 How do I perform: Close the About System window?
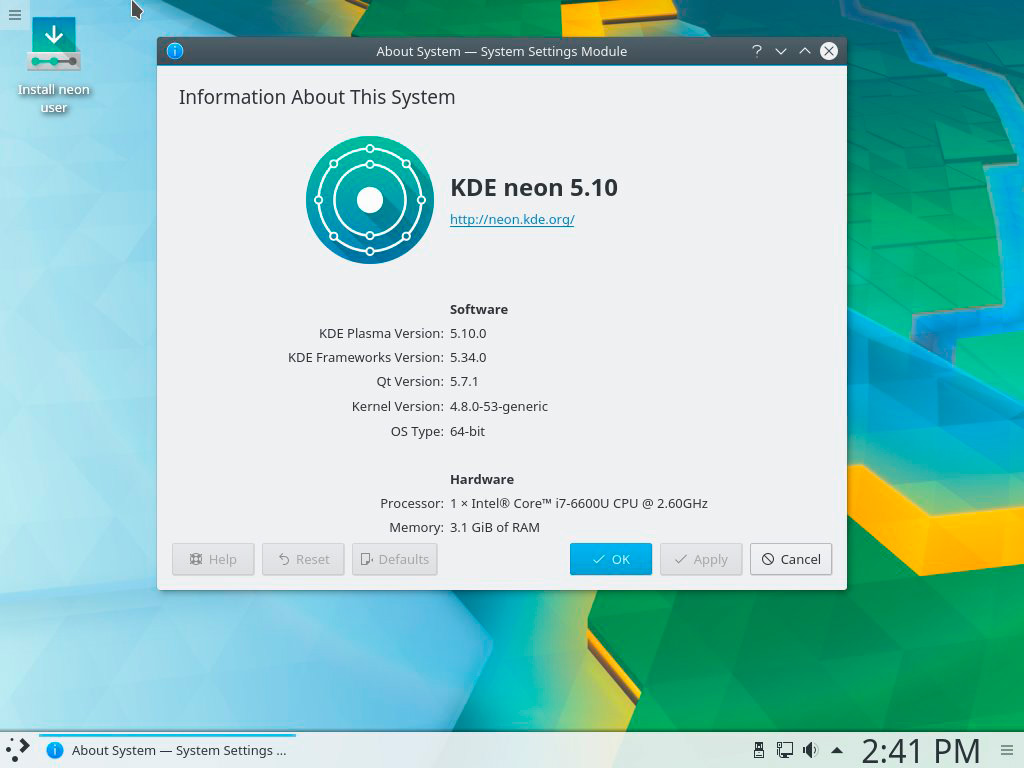point(828,51)
